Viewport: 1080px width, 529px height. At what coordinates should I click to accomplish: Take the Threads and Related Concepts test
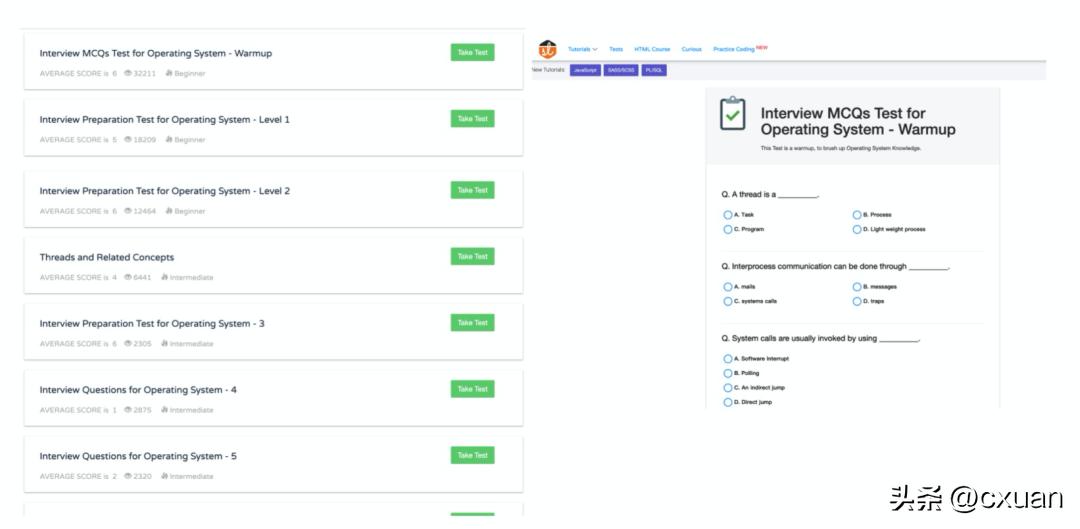pyautogui.click(x=472, y=257)
